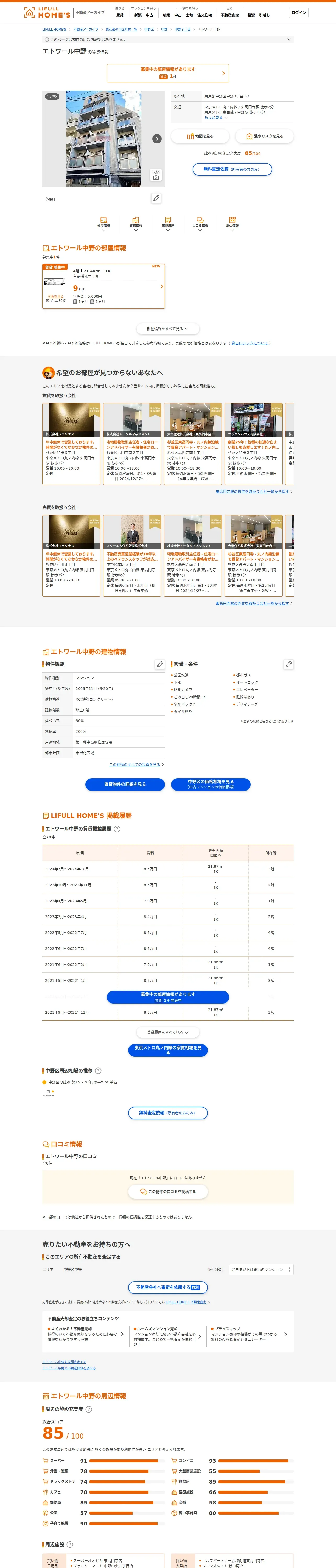This screenshot has width=336, height=1568.
Task: Open エトワール中野の不動産価値を調べる link
Action: click(x=69, y=1368)
